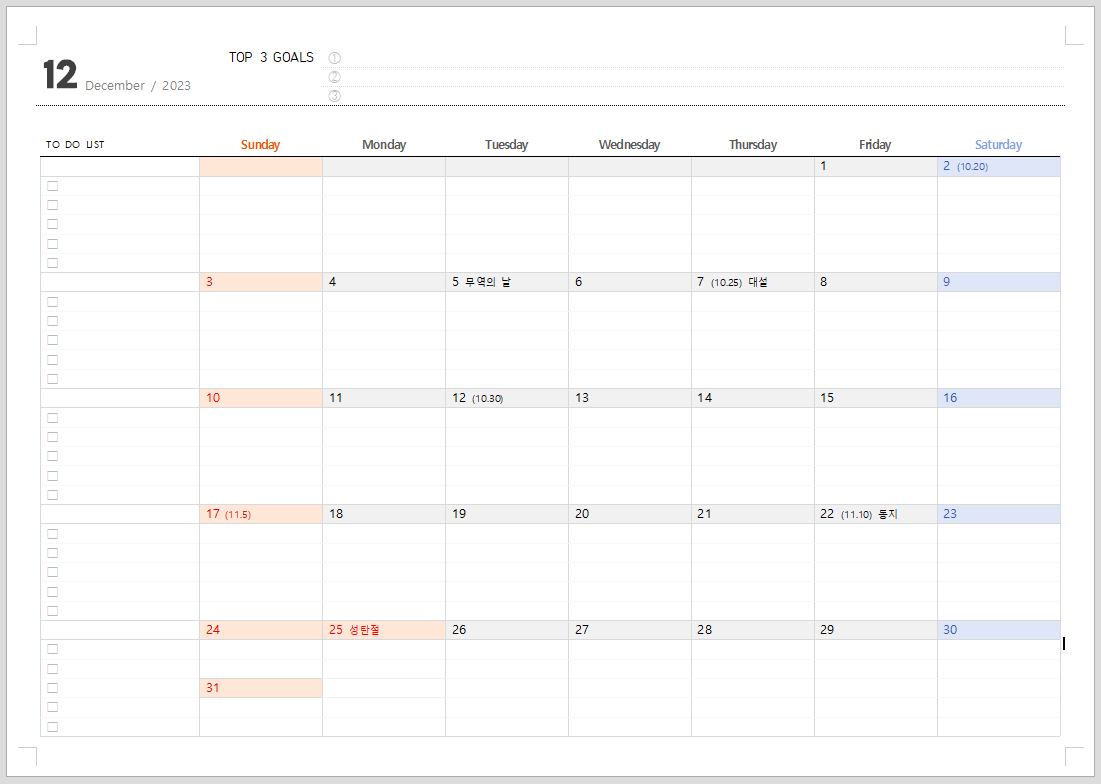
Task: Check the bottom-most to-do checkbox in the week of December 24
Action: point(53,727)
